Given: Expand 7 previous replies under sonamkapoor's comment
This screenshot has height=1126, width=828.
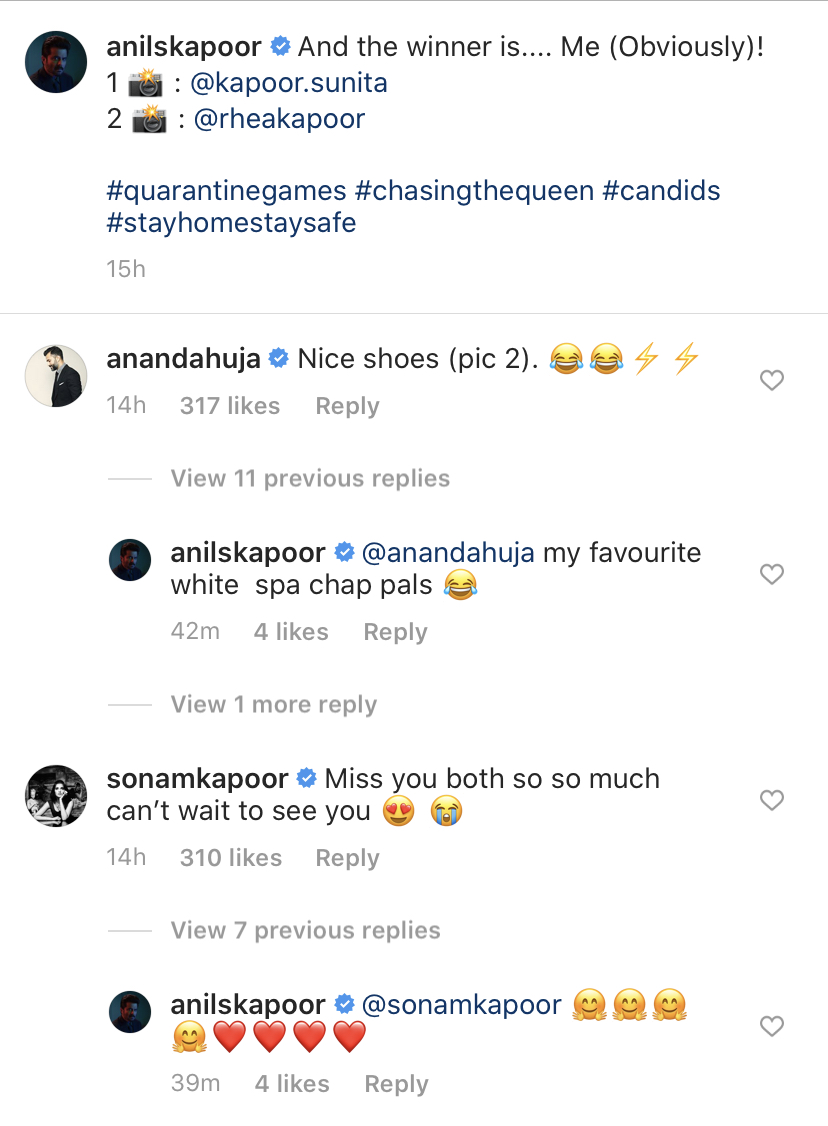Looking at the screenshot, I should point(305,930).
